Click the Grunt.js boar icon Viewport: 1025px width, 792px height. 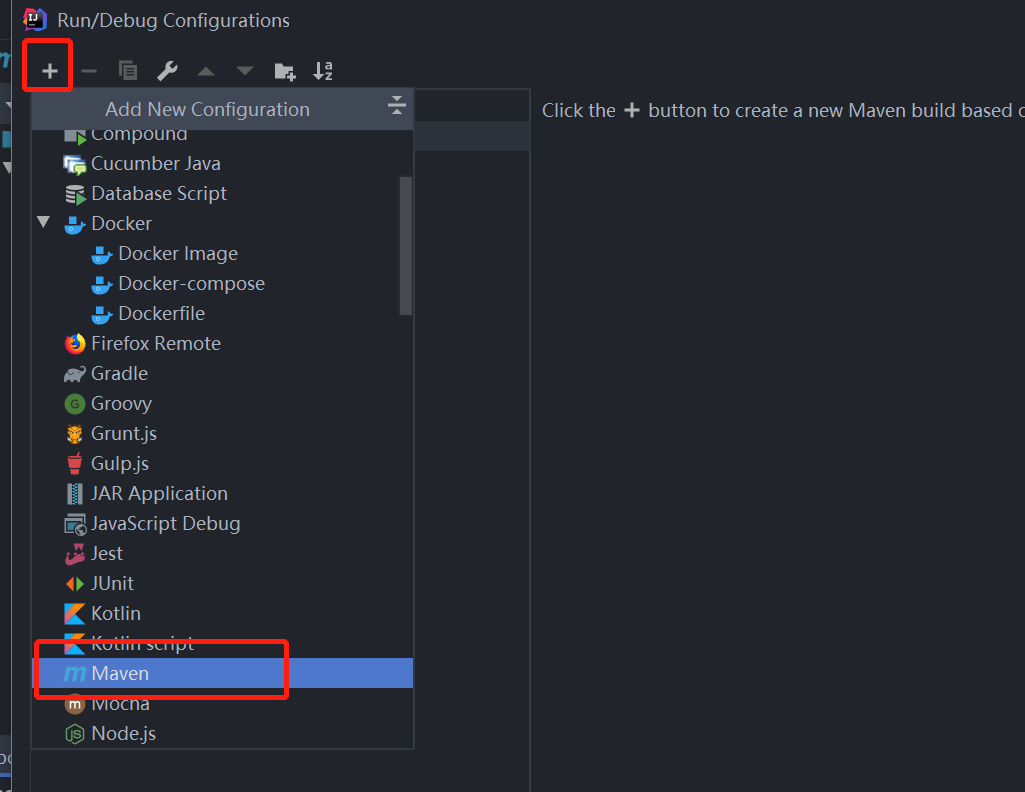75,434
